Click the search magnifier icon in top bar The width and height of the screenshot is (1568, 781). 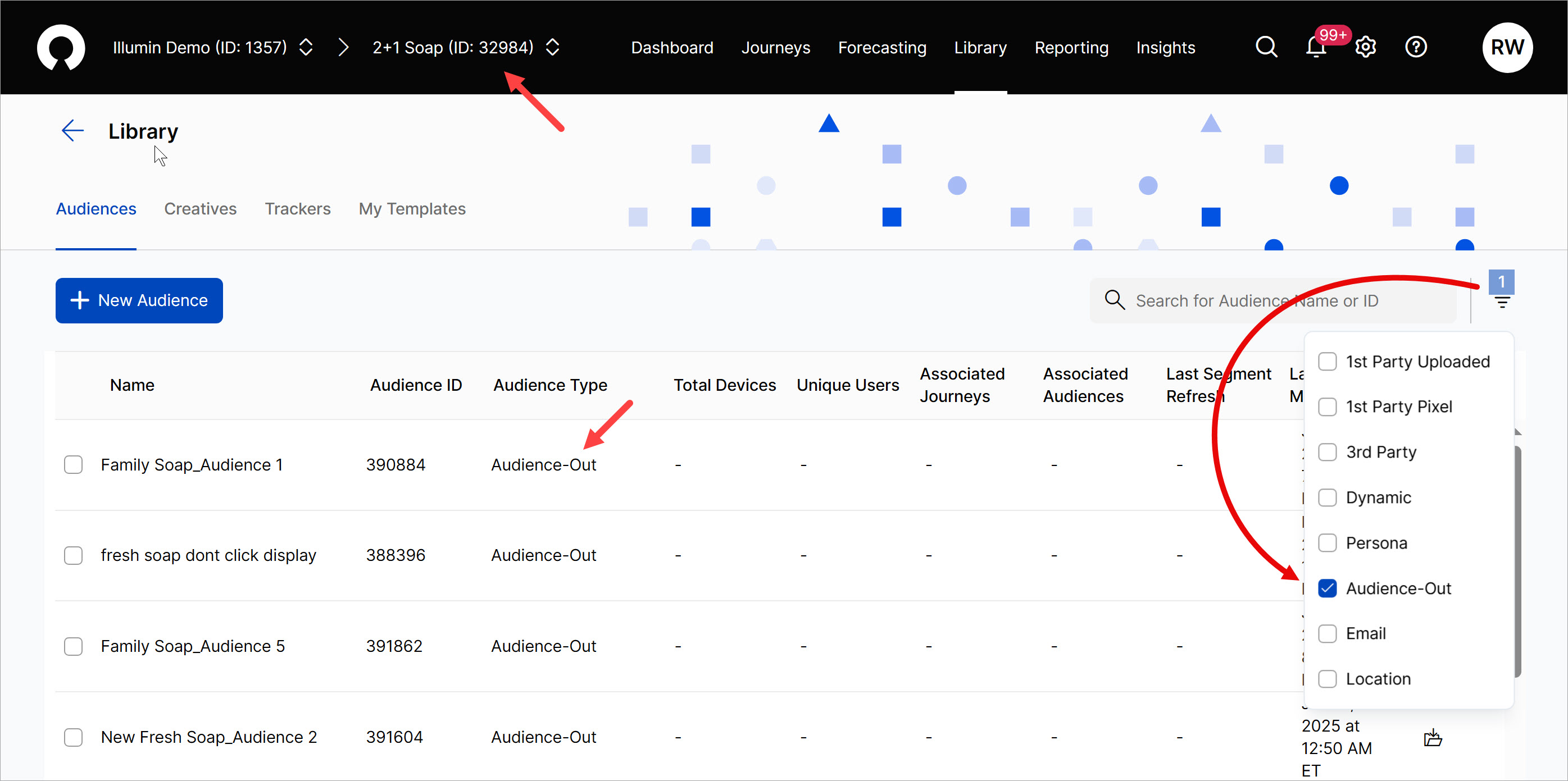click(x=1266, y=47)
